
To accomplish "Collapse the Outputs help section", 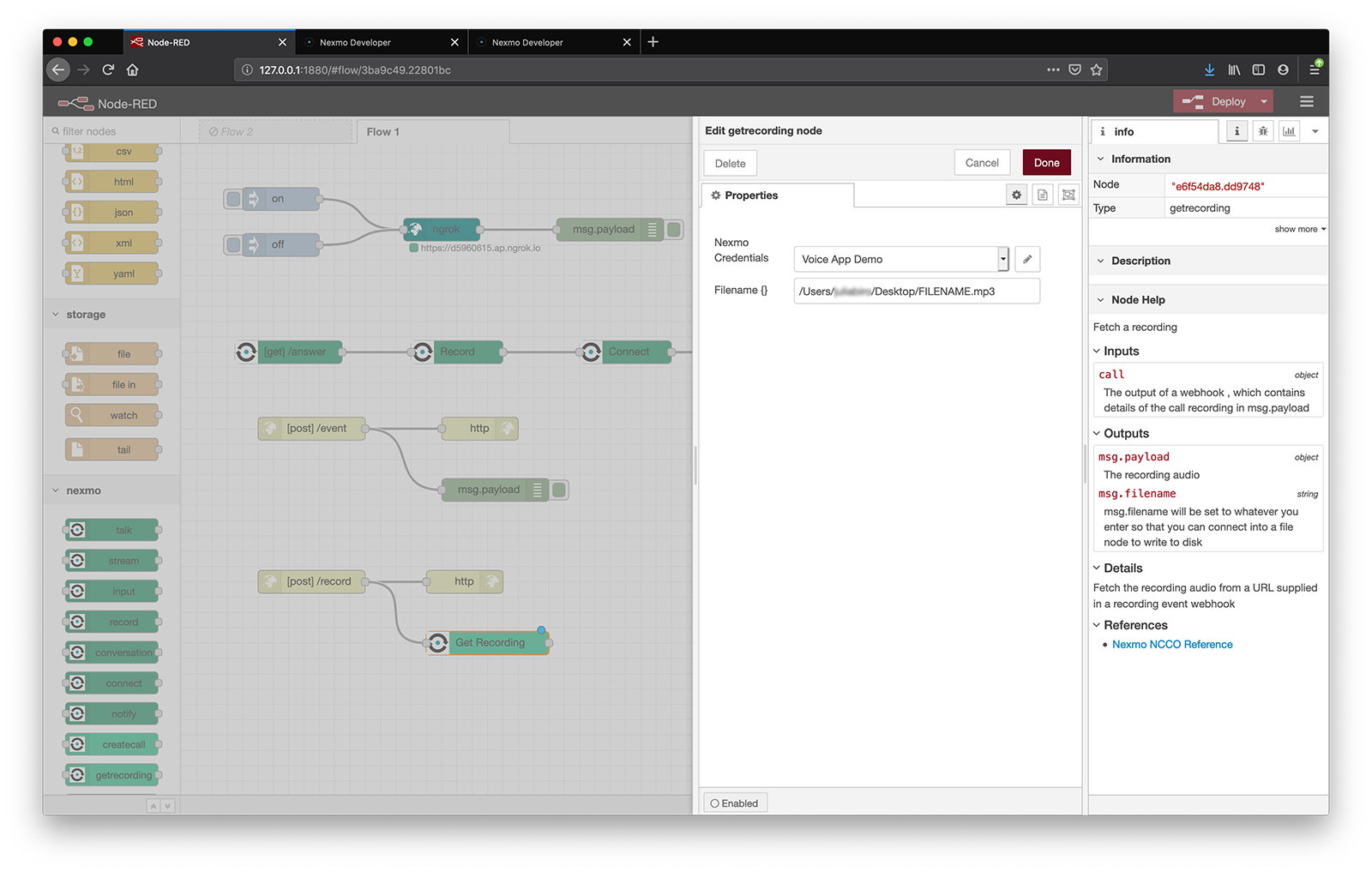I will click(1121, 433).
